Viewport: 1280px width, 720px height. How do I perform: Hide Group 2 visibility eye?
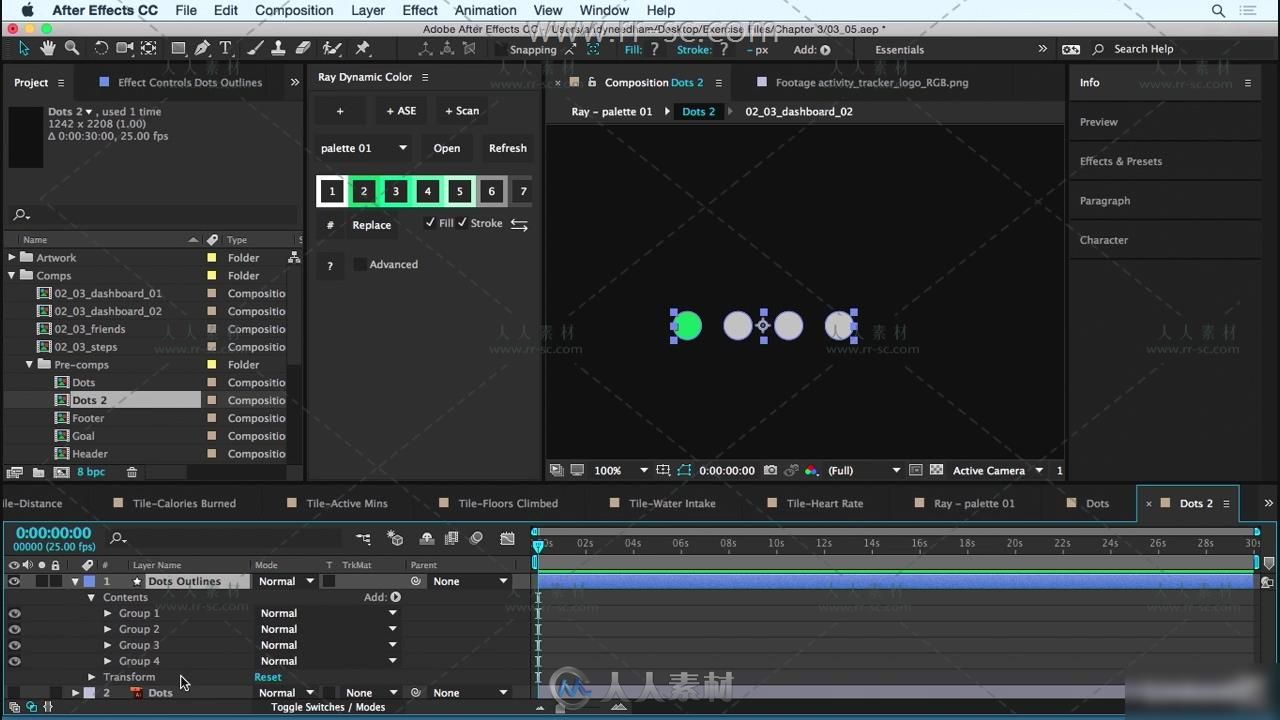click(14, 629)
